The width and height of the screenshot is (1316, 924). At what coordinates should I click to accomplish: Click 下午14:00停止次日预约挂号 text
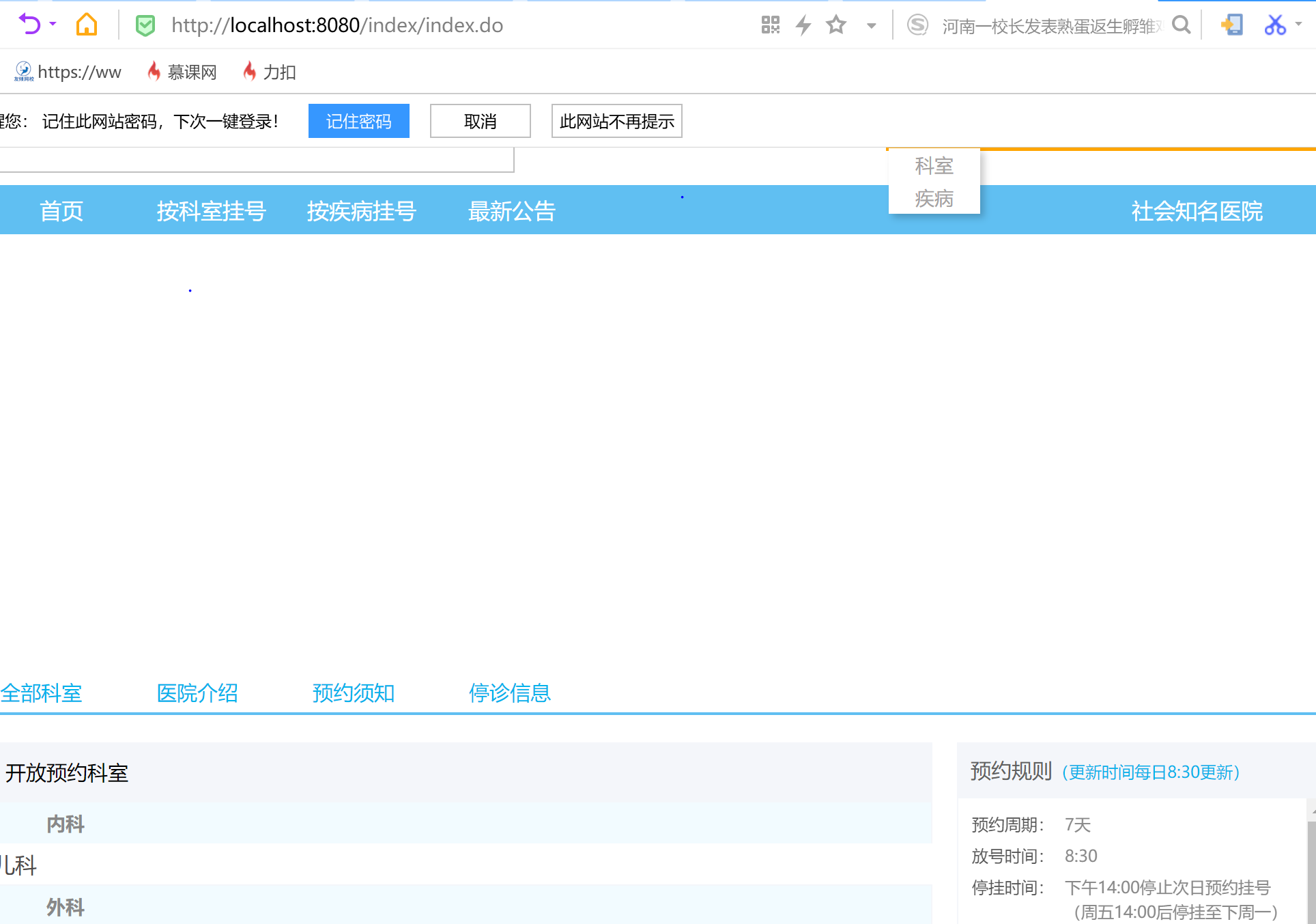click(1168, 888)
